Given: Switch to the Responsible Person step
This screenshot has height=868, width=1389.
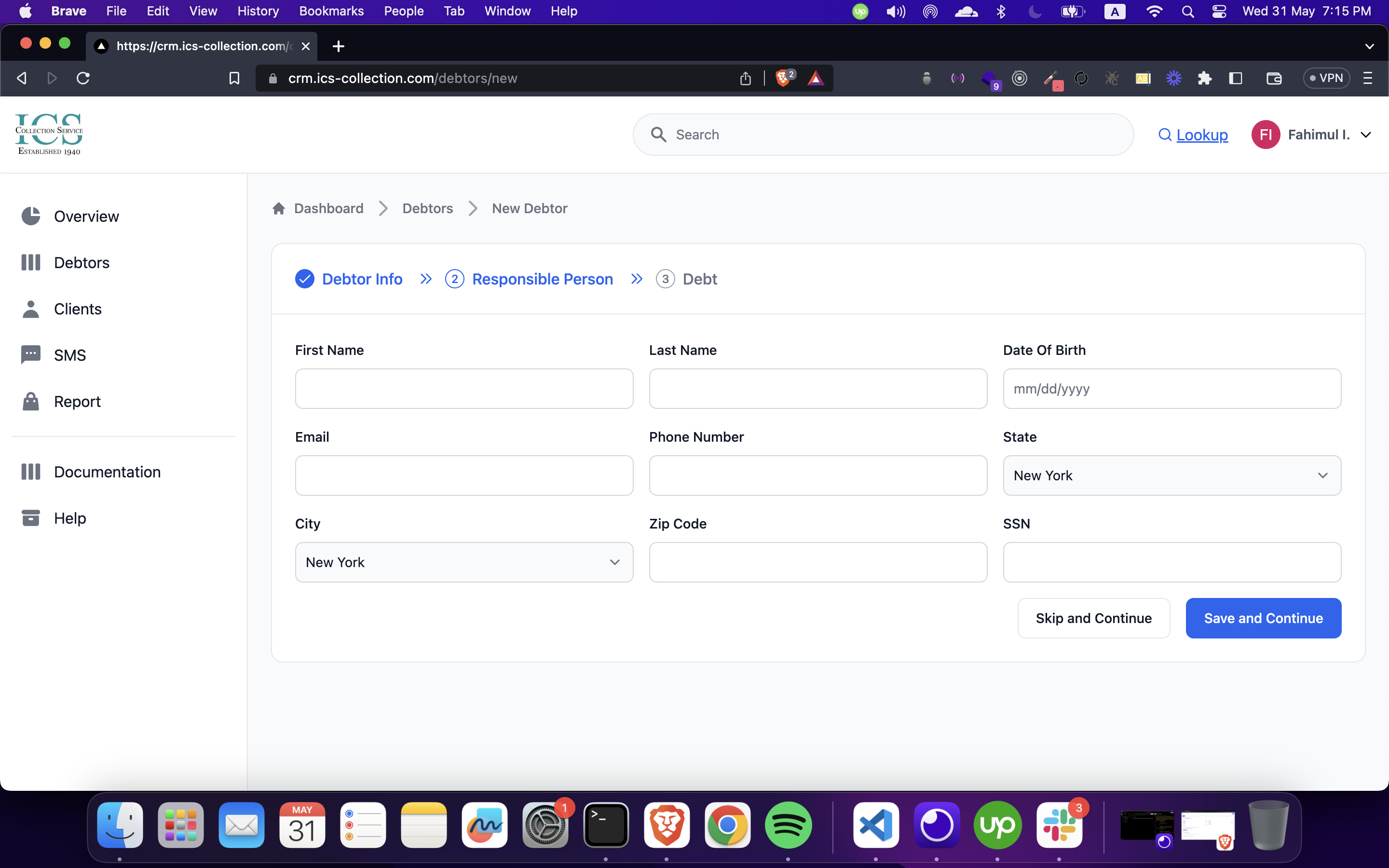Looking at the screenshot, I should 542,279.
